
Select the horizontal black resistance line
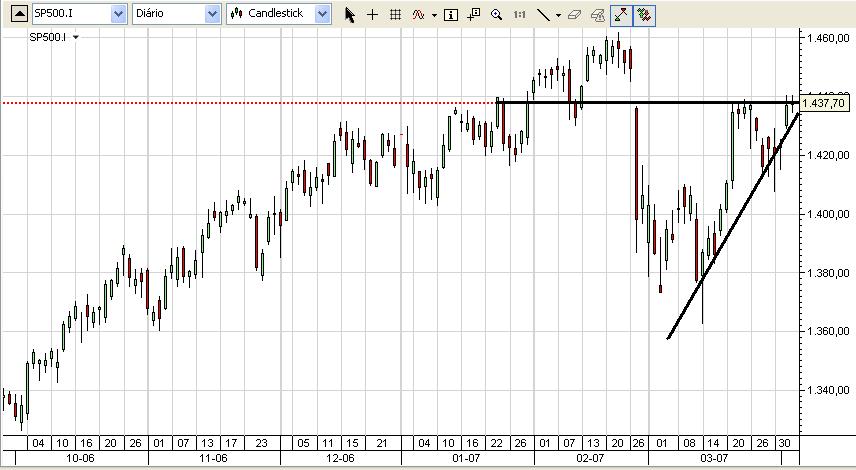tap(647, 102)
